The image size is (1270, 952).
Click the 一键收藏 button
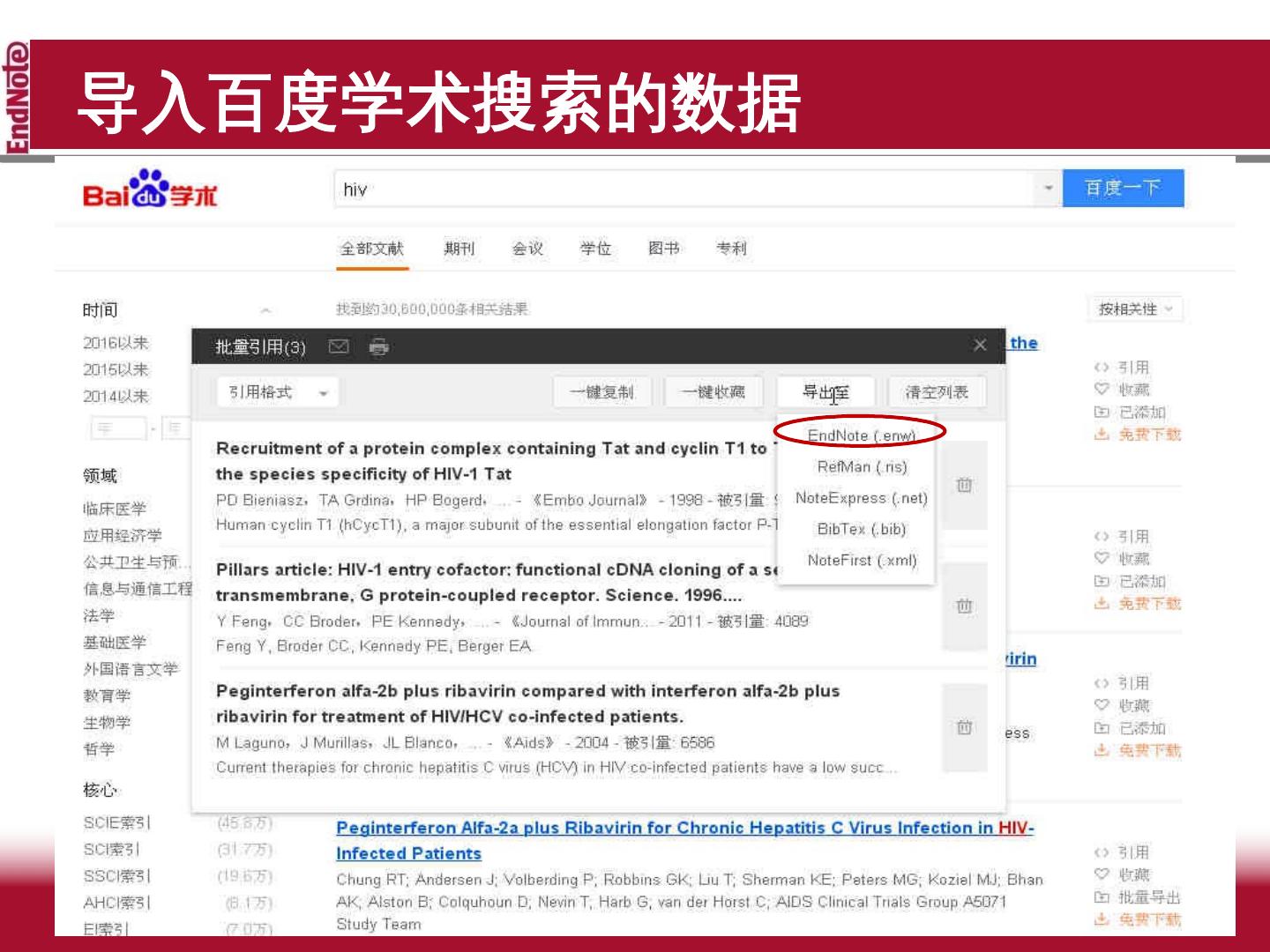click(x=713, y=392)
